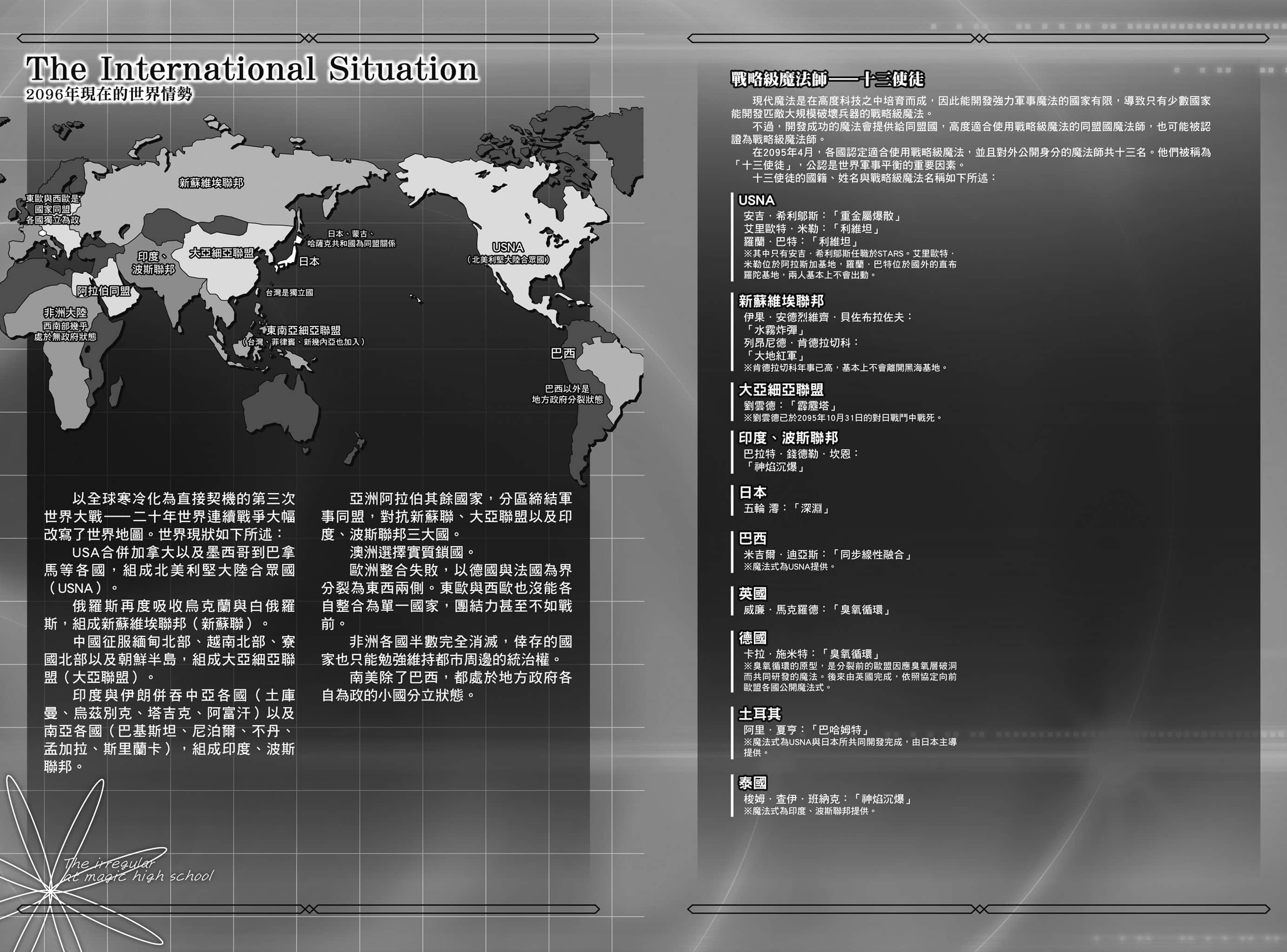This screenshot has height=952, width=1287.
Task: Click the list heading "土耳其"
Action: (x=760, y=714)
